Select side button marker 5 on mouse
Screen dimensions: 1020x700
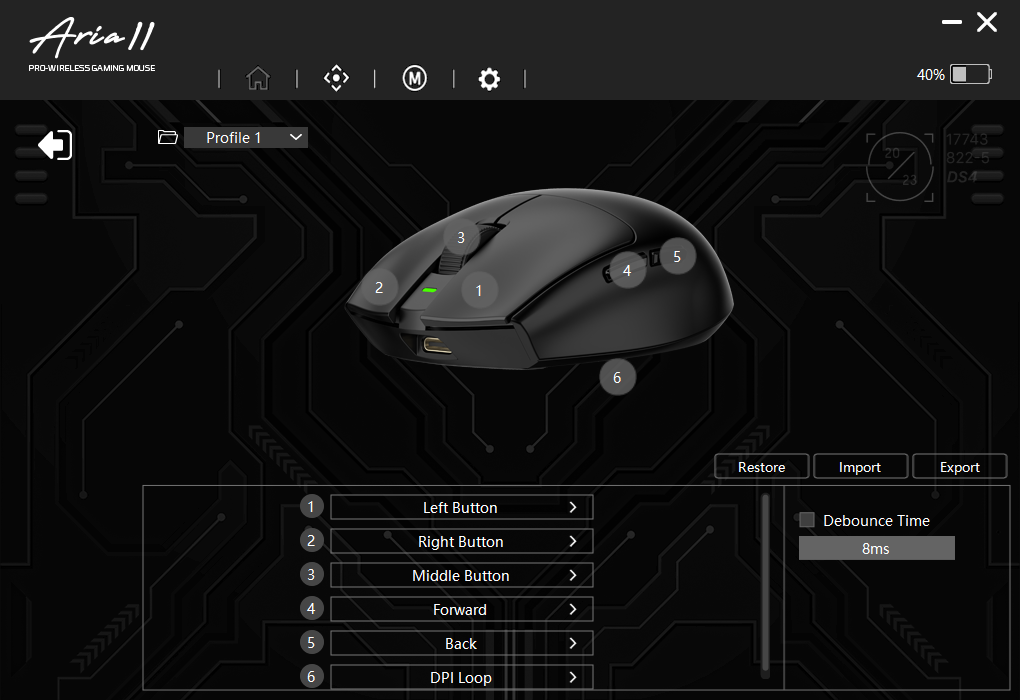677,256
